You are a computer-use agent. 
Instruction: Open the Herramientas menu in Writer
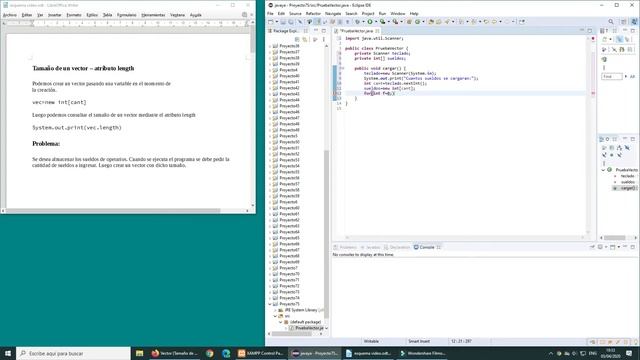pyautogui.click(x=153, y=15)
